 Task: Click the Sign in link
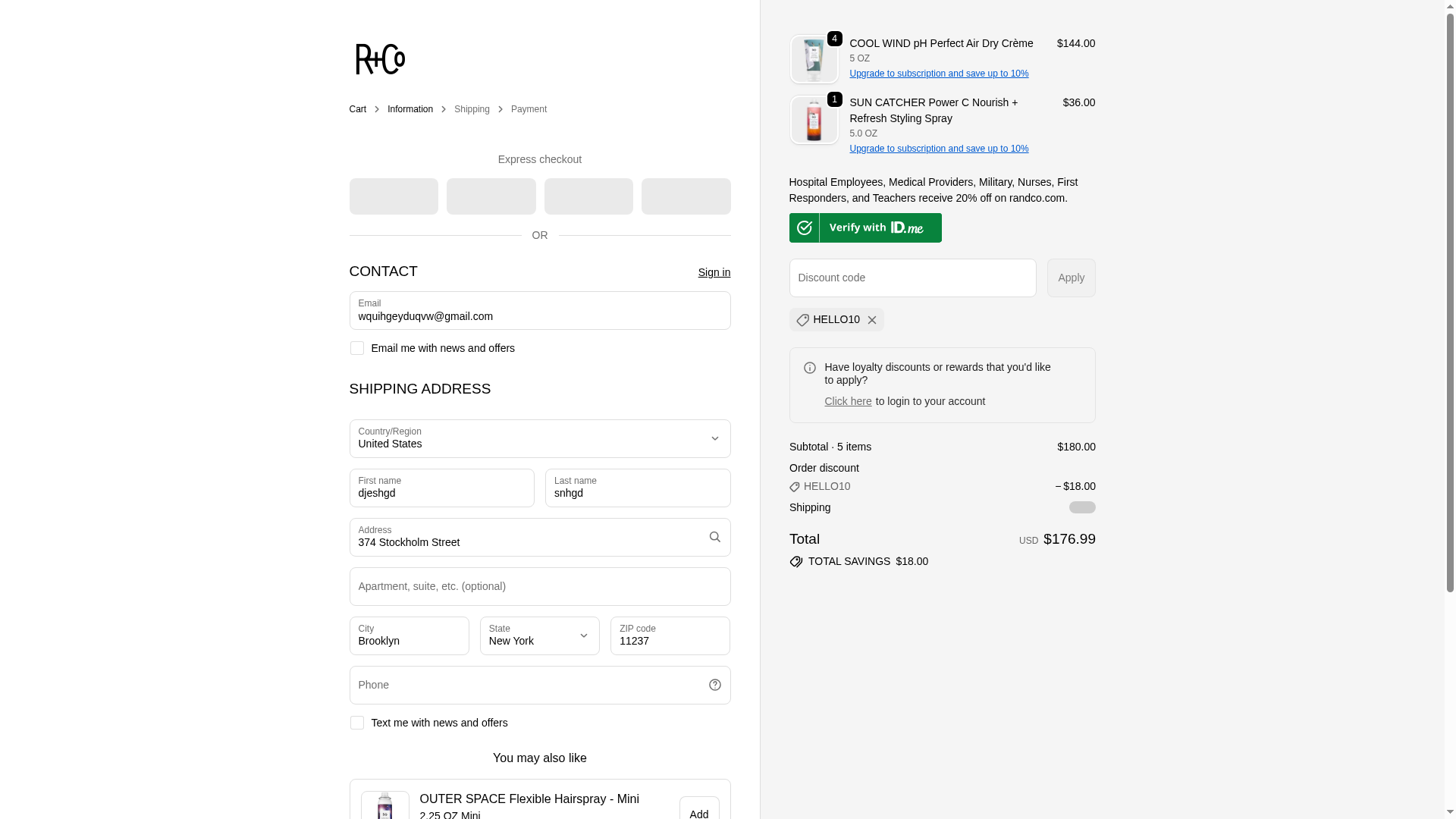[714, 272]
